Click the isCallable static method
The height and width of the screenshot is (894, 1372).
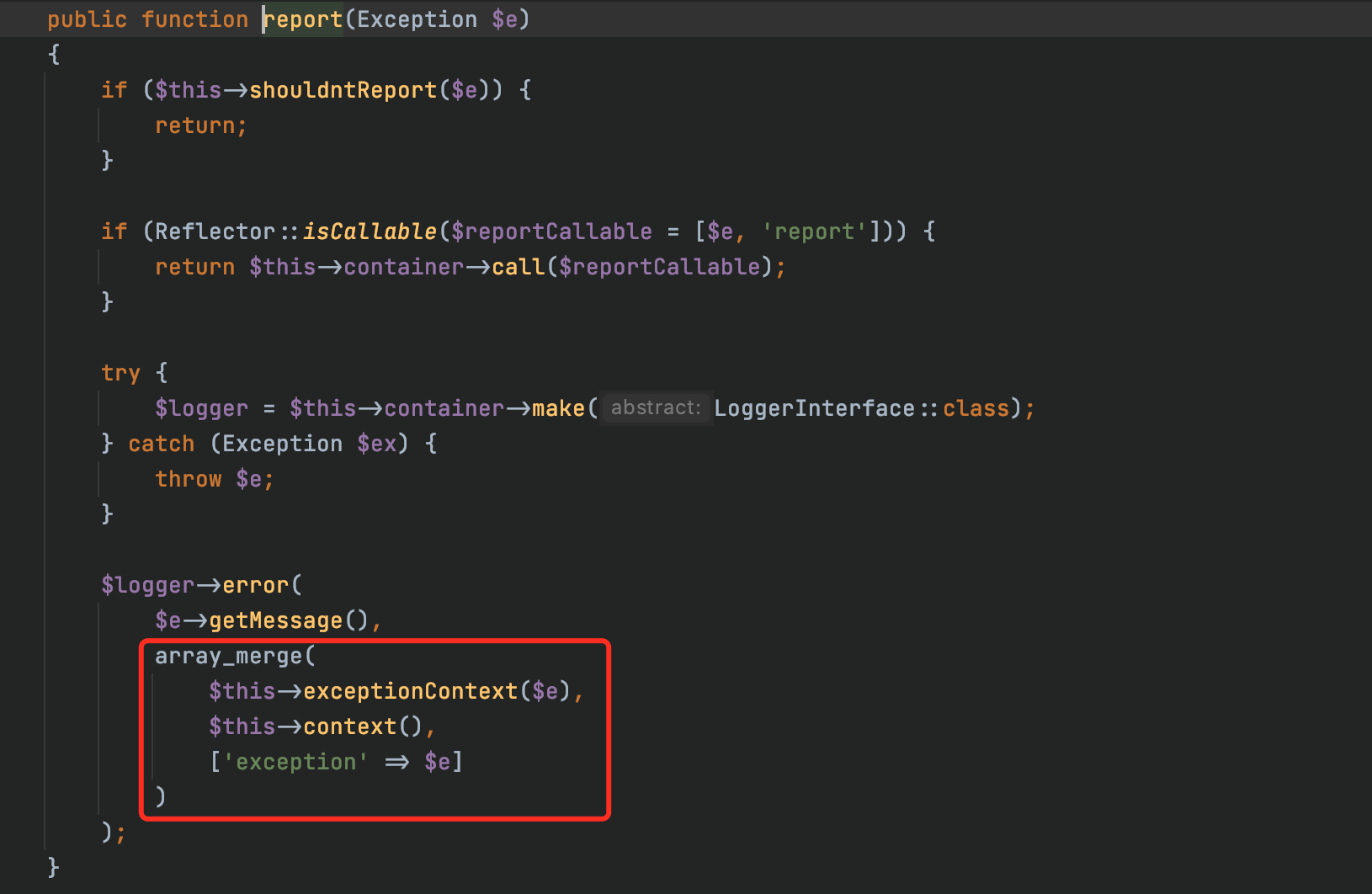[x=370, y=231]
